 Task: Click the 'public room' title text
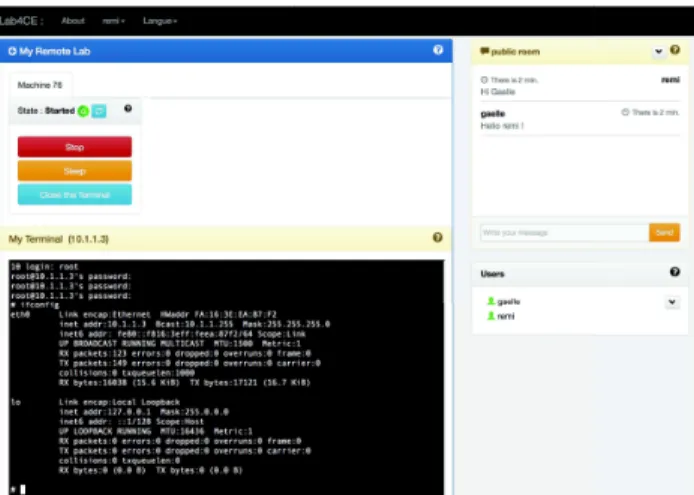[x=515, y=52]
